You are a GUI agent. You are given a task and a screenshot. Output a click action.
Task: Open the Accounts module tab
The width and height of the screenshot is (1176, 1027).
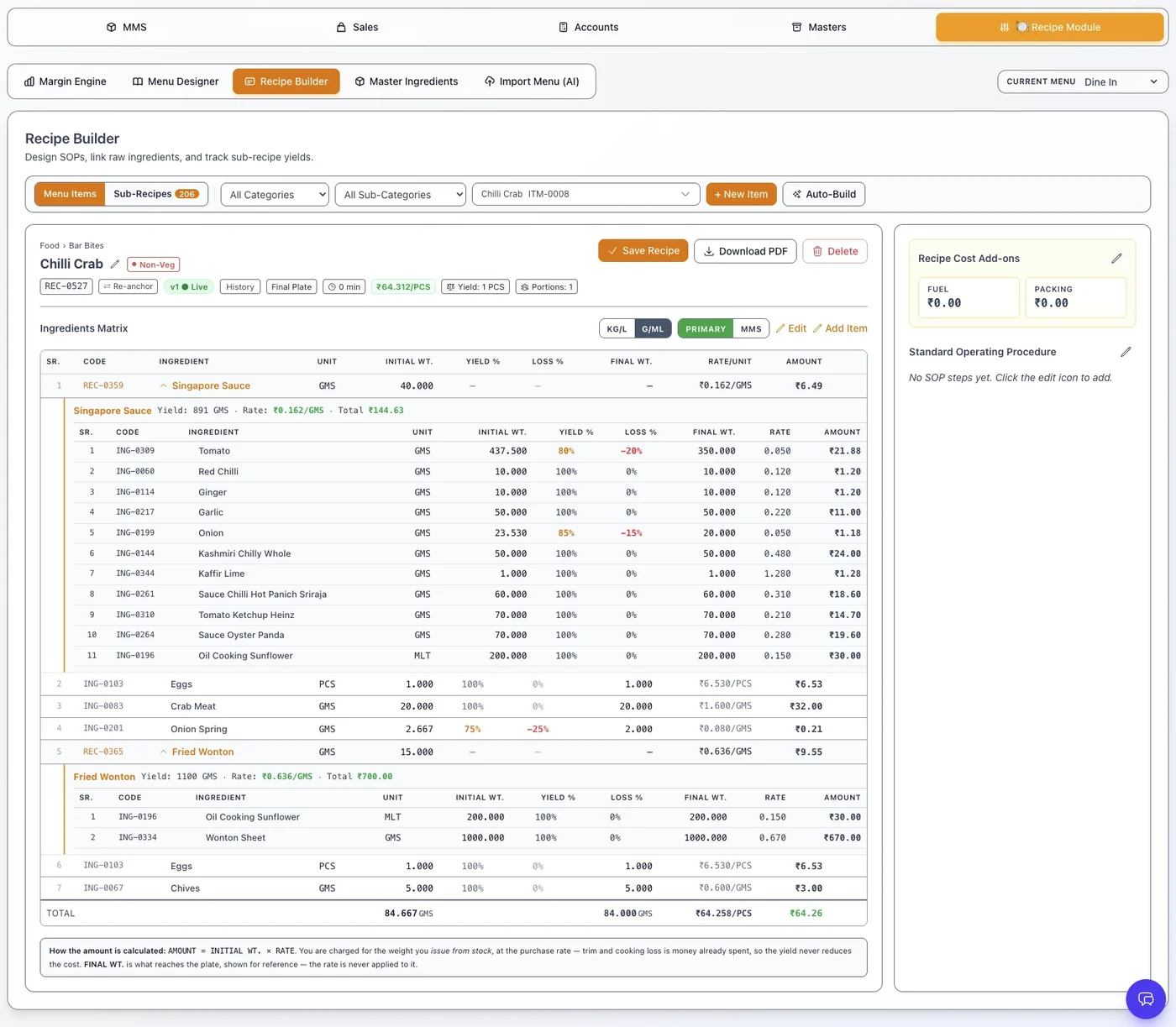[x=588, y=27]
